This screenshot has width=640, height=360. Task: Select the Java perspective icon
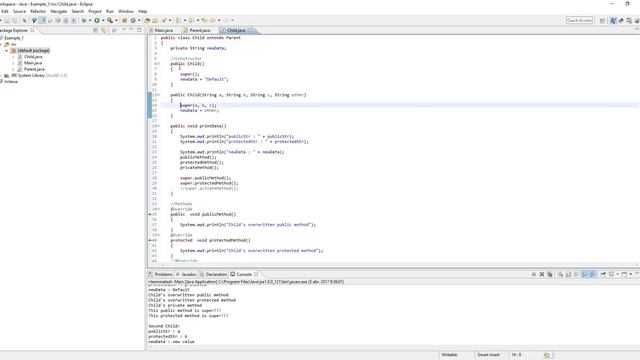coord(613,20)
